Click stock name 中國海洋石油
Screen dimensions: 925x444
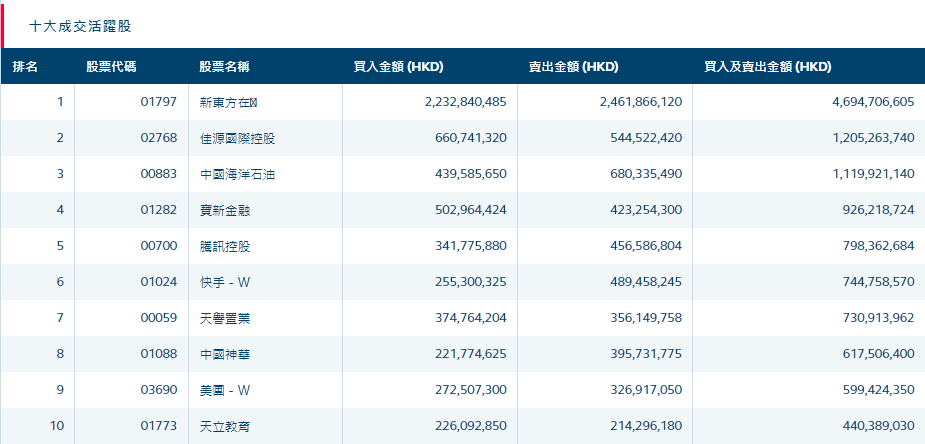pyautogui.click(x=237, y=175)
